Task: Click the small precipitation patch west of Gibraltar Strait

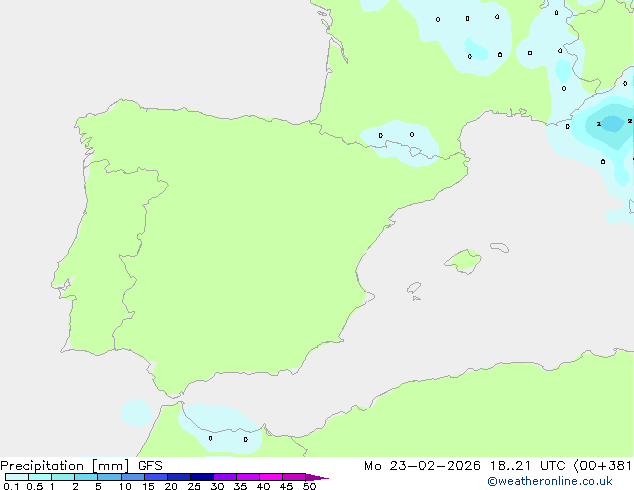Action: pos(137,413)
